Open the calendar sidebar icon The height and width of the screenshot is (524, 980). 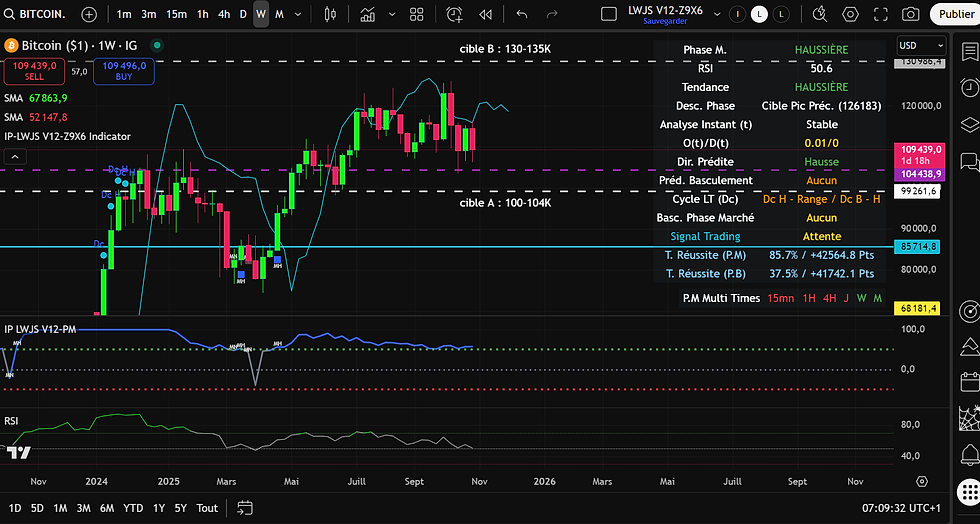(x=969, y=381)
